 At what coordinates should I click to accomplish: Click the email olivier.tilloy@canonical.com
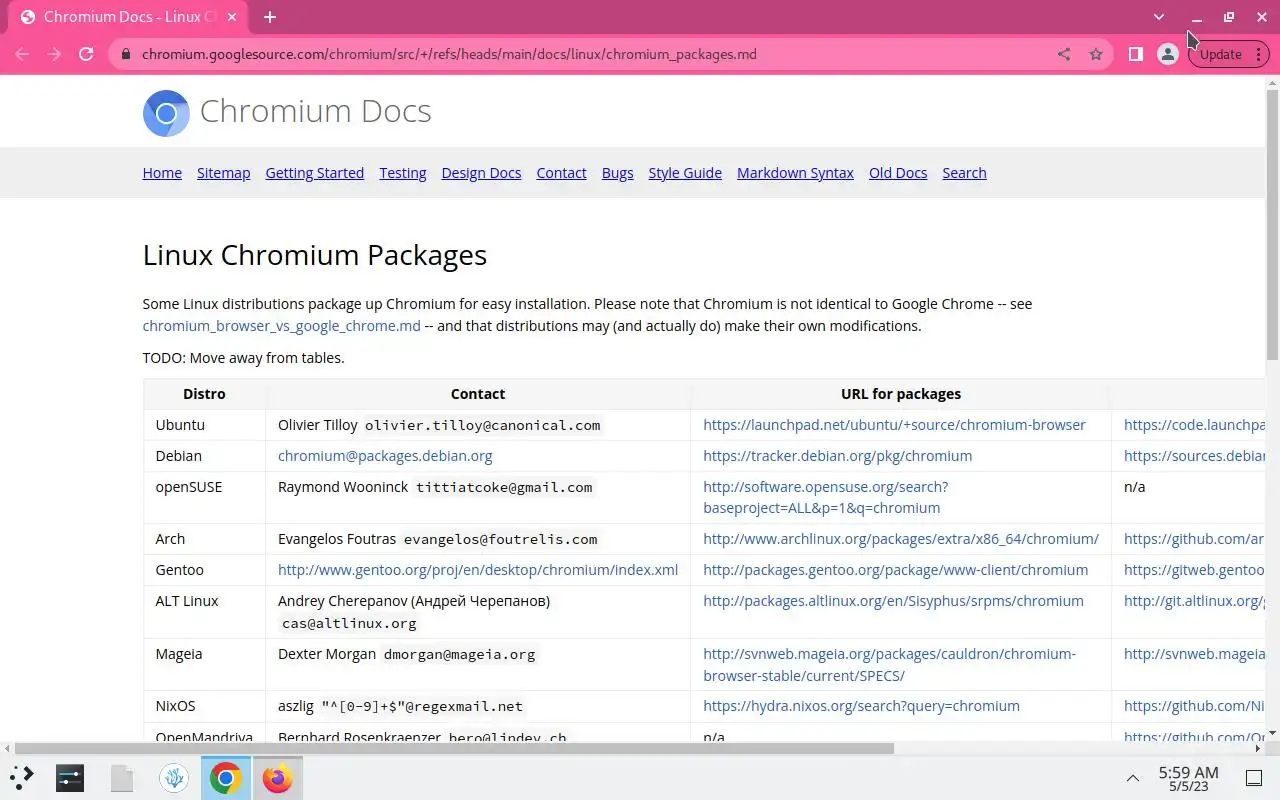[x=482, y=425]
